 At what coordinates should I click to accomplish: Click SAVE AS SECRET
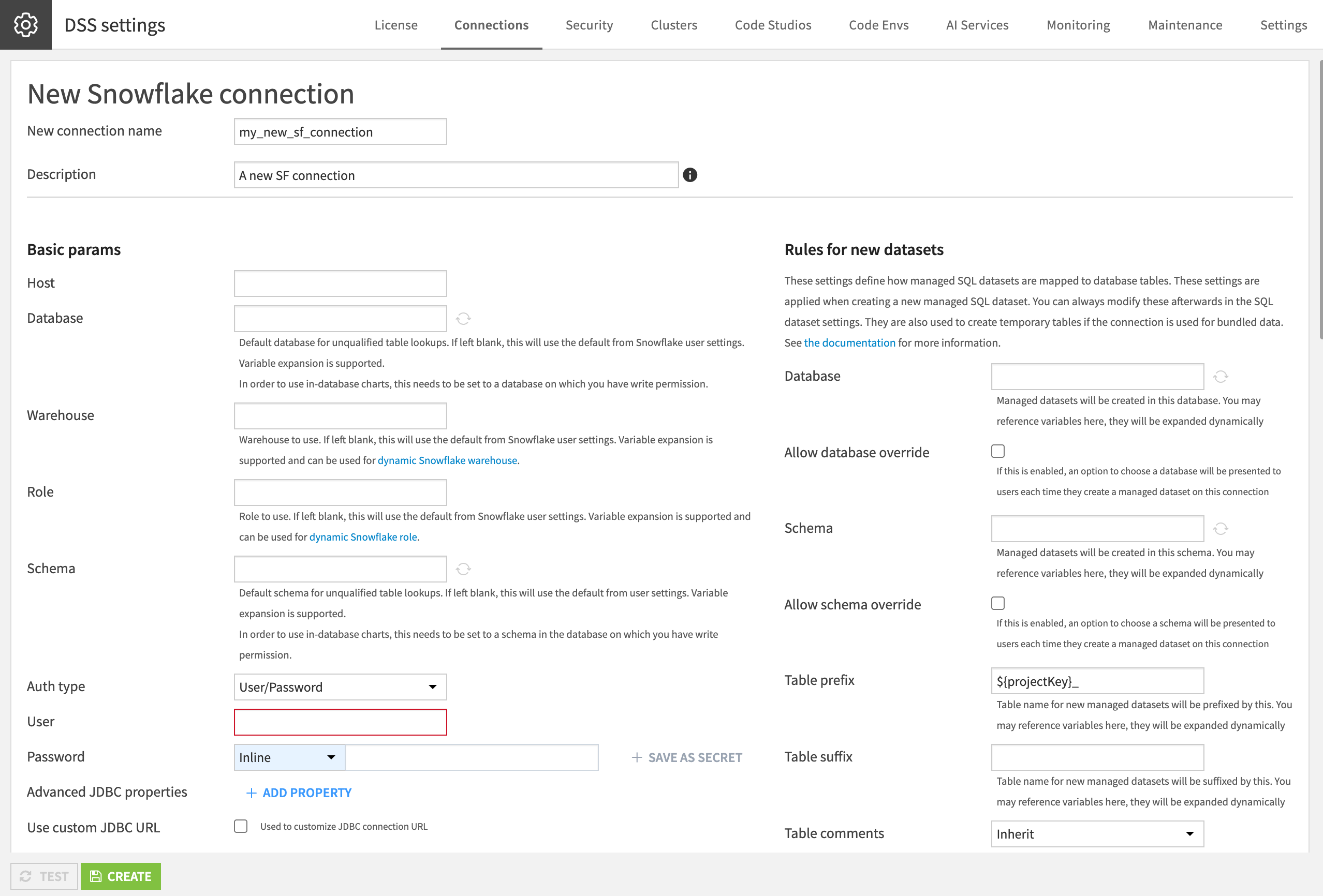point(686,758)
